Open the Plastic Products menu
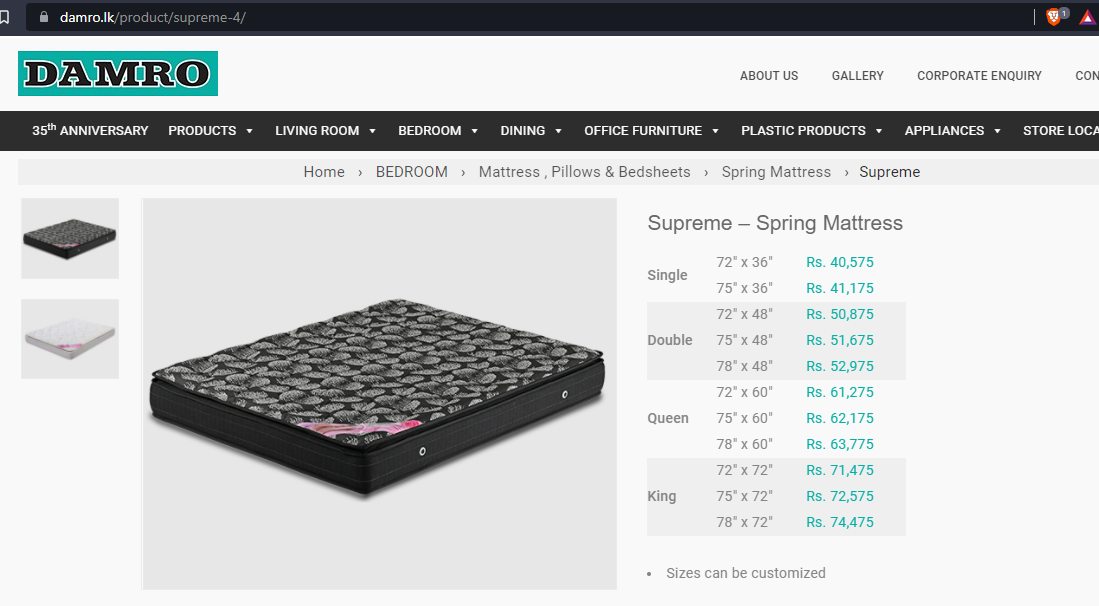 pos(803,131)
